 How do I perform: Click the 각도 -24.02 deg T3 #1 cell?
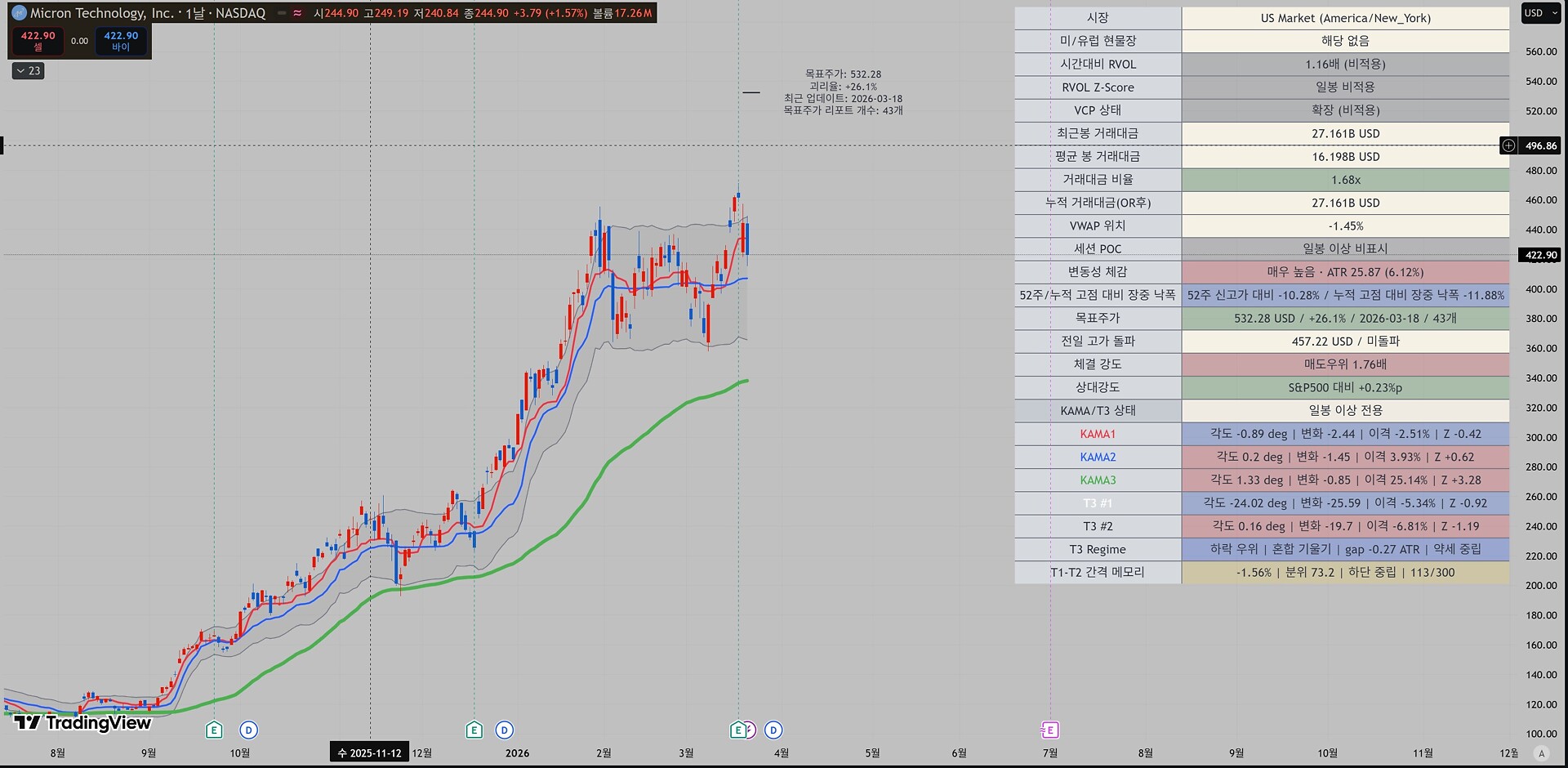1345,503
